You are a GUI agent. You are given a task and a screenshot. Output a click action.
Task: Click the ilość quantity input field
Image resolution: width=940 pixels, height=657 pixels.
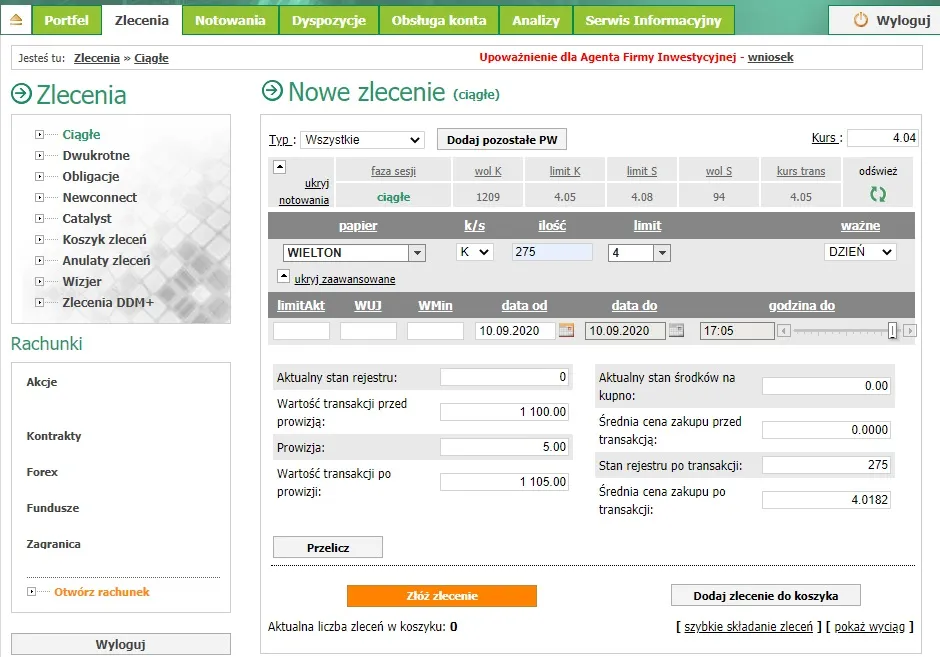(x=552, y=252)
